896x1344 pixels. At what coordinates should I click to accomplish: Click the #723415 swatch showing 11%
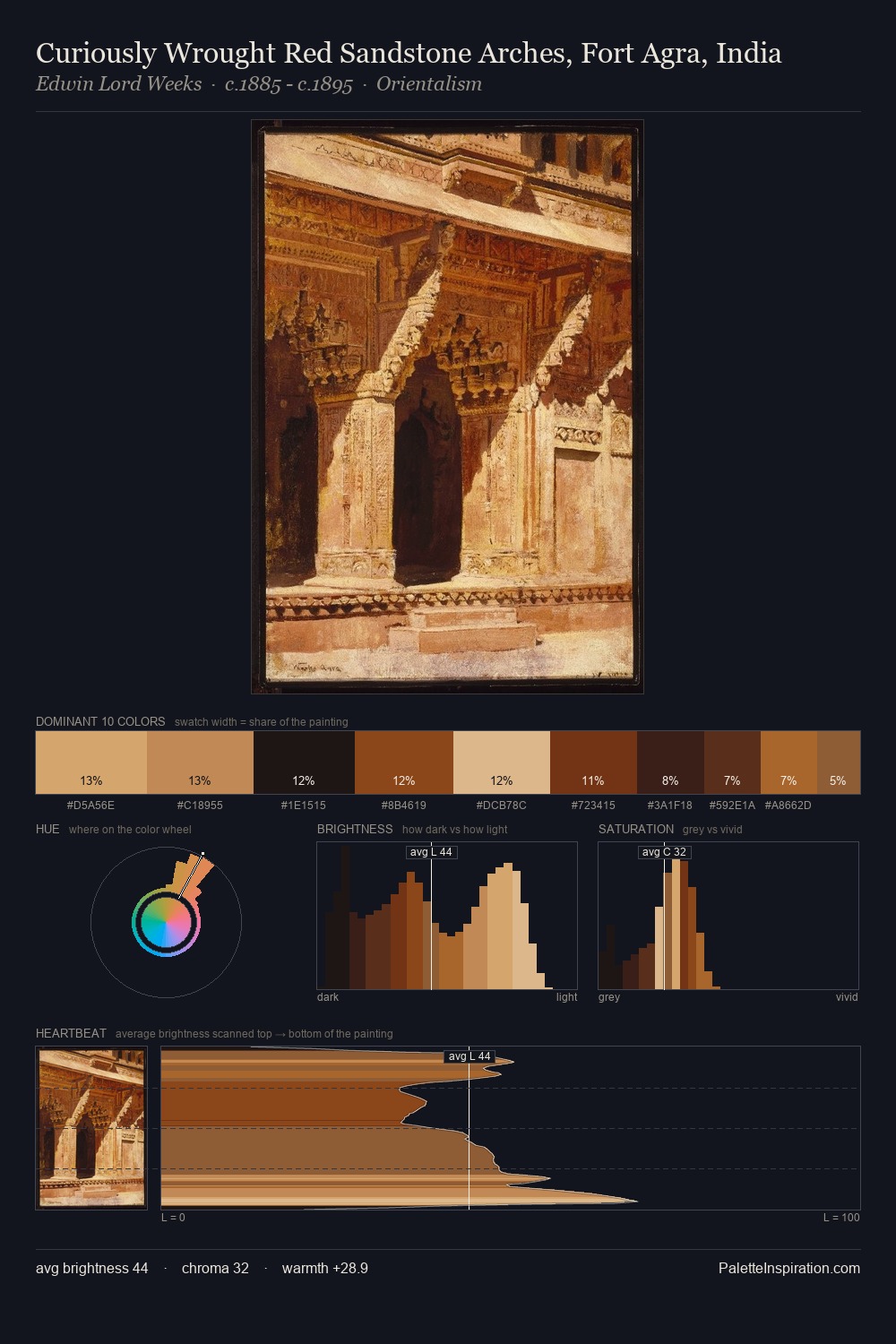click(x=593, y=762)
